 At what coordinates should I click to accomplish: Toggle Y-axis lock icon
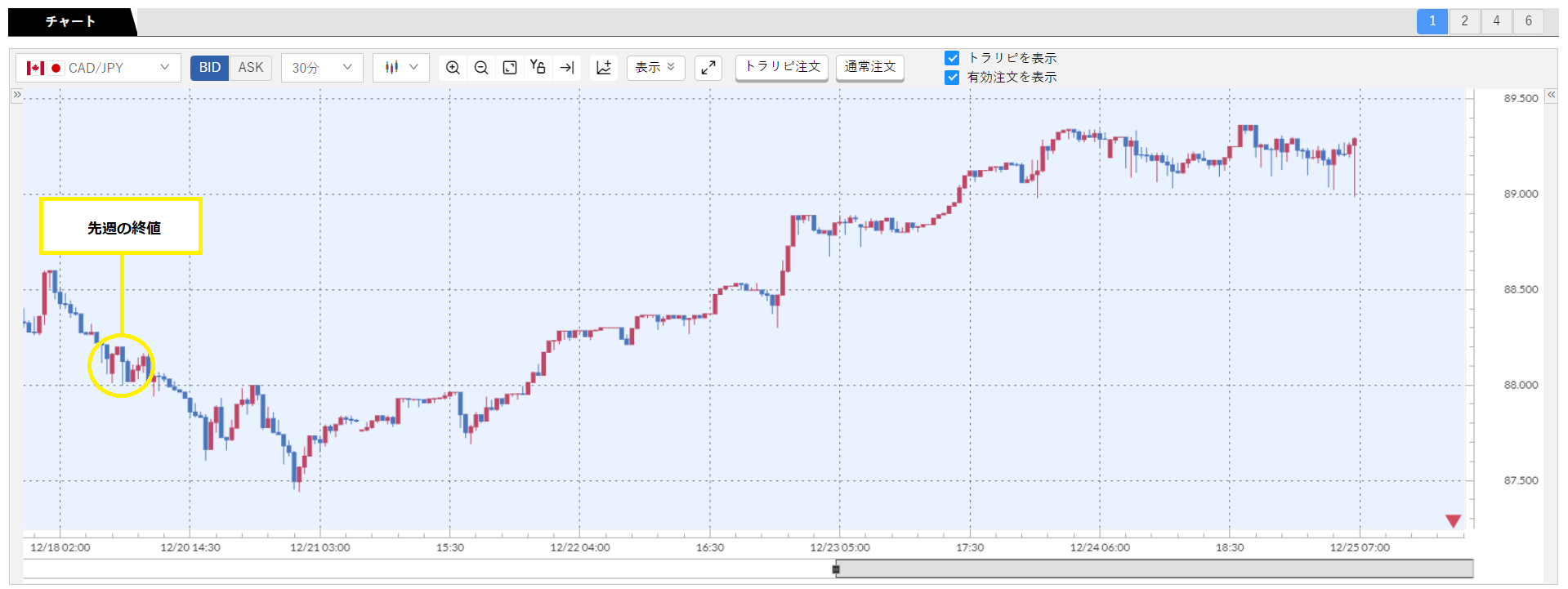pyautogui.click(x=538, y=68)
